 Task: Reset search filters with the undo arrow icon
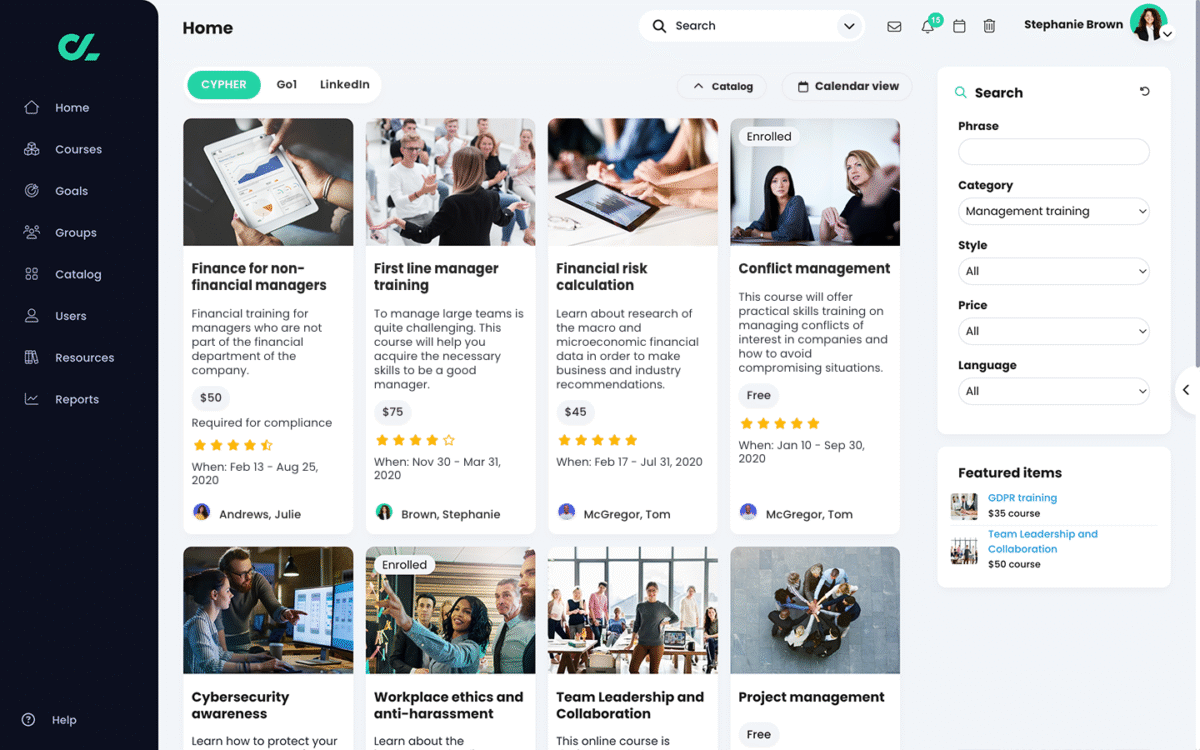point(1145,91)
